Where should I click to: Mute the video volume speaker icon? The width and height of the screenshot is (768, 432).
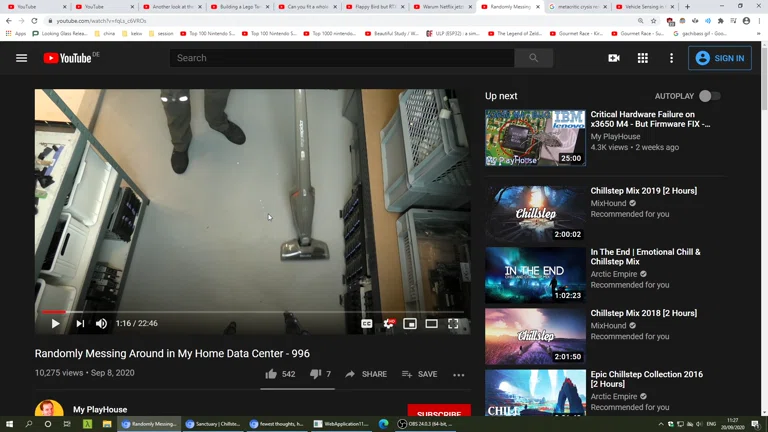click(x=101, y=324)
